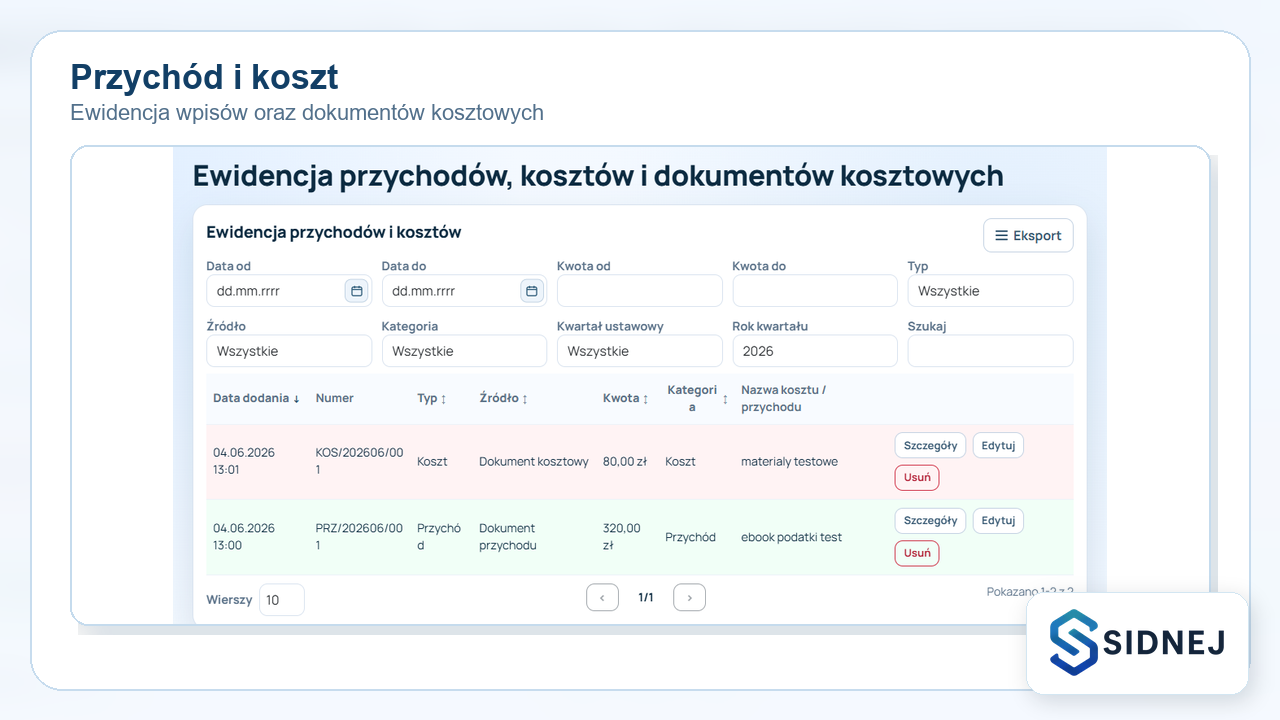Edytuj the PRZ/202606/001 income entry
Screen dimensions: 1280x720
(998, 520)
